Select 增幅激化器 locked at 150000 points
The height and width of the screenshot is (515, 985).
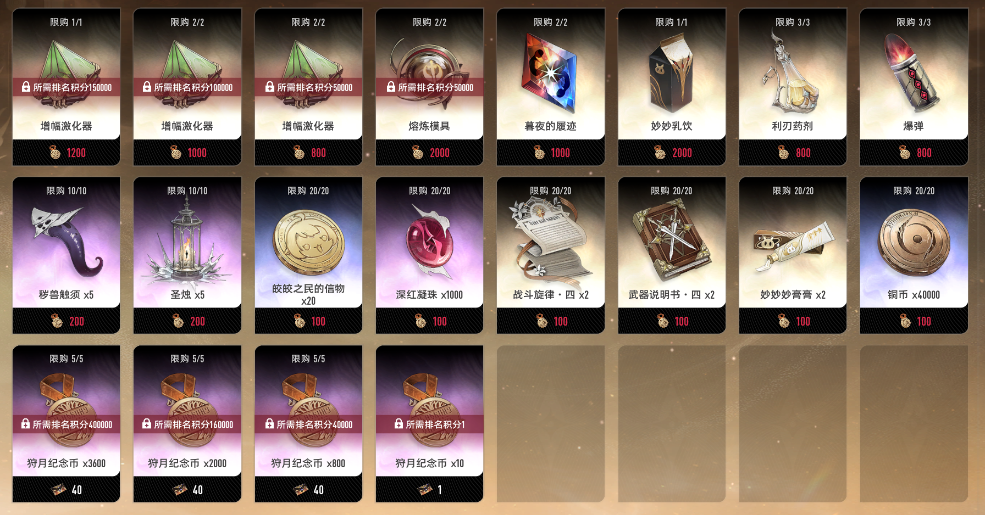pos(66,87)
